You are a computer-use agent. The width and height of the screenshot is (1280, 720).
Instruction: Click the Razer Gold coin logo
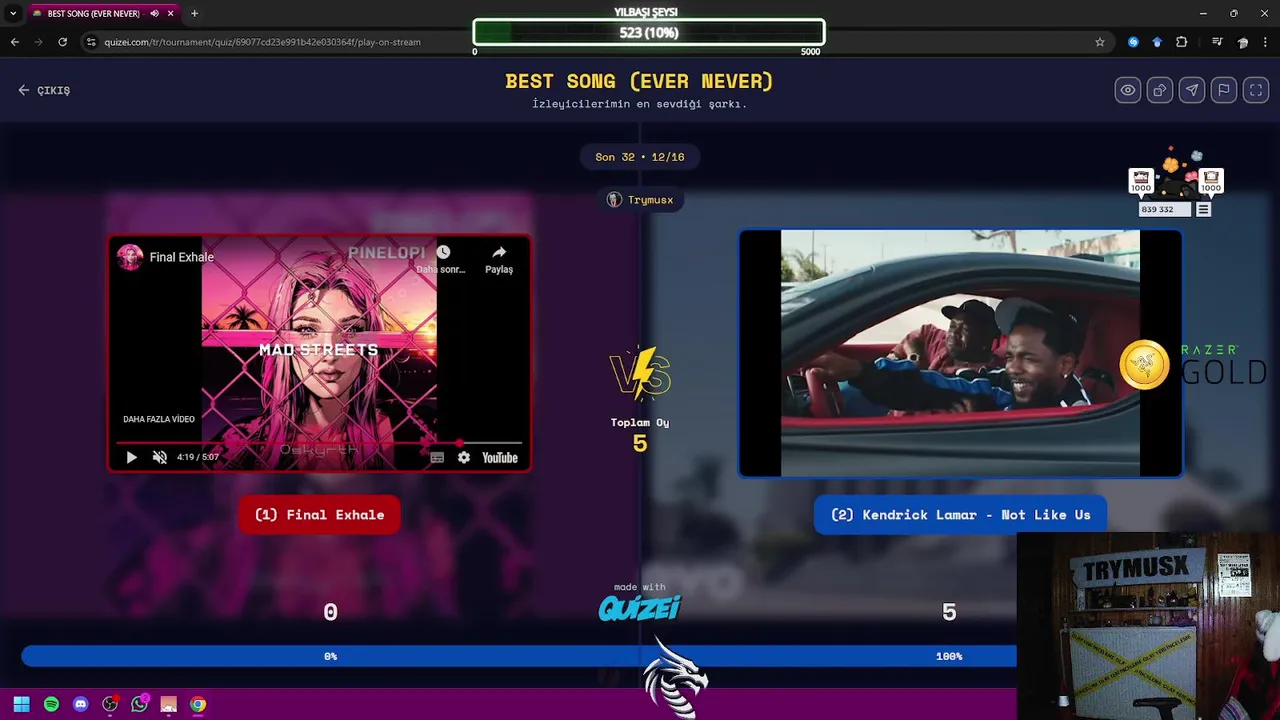(x=1144, y=364)
